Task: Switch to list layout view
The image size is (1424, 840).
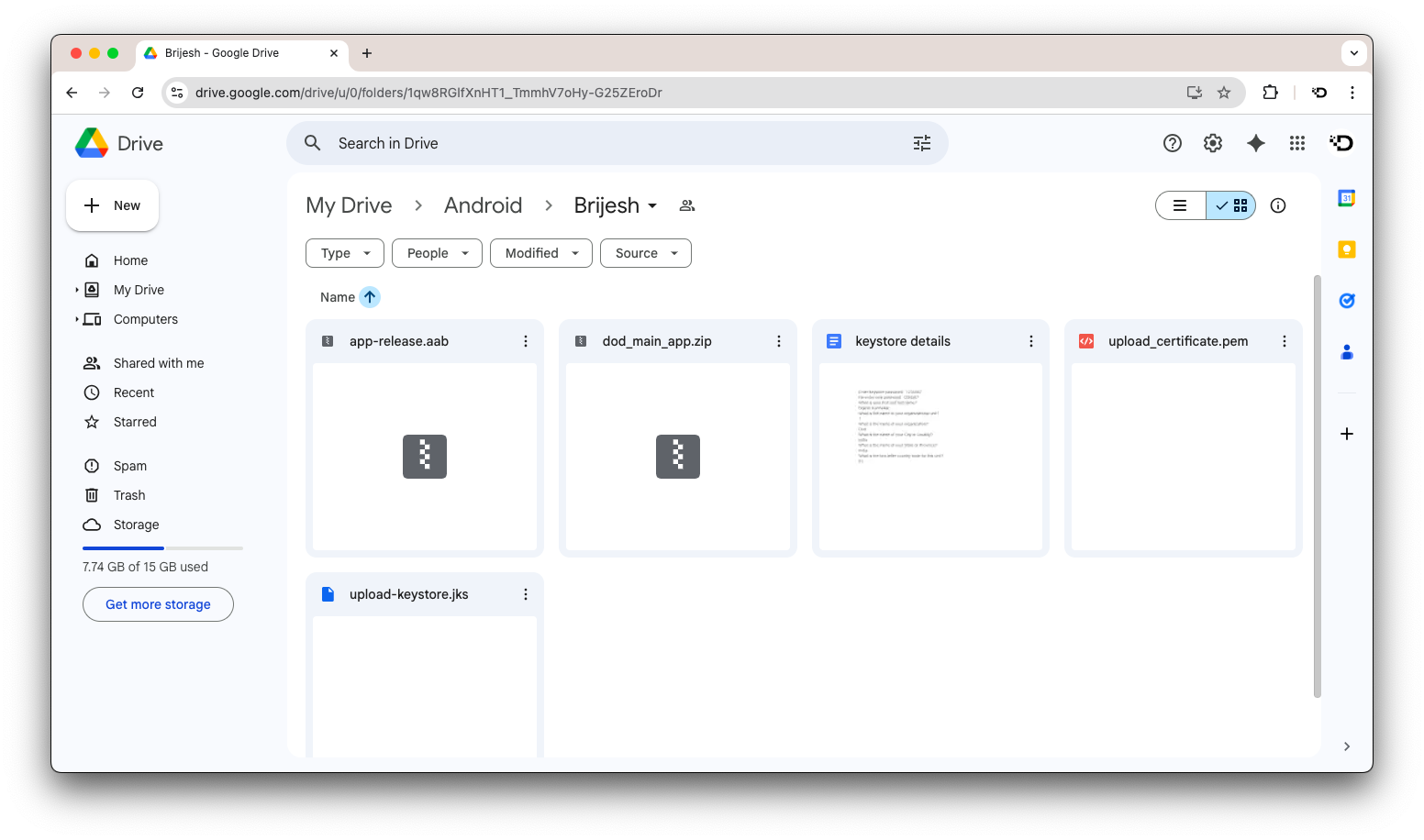Action: tap(1181, 205)
